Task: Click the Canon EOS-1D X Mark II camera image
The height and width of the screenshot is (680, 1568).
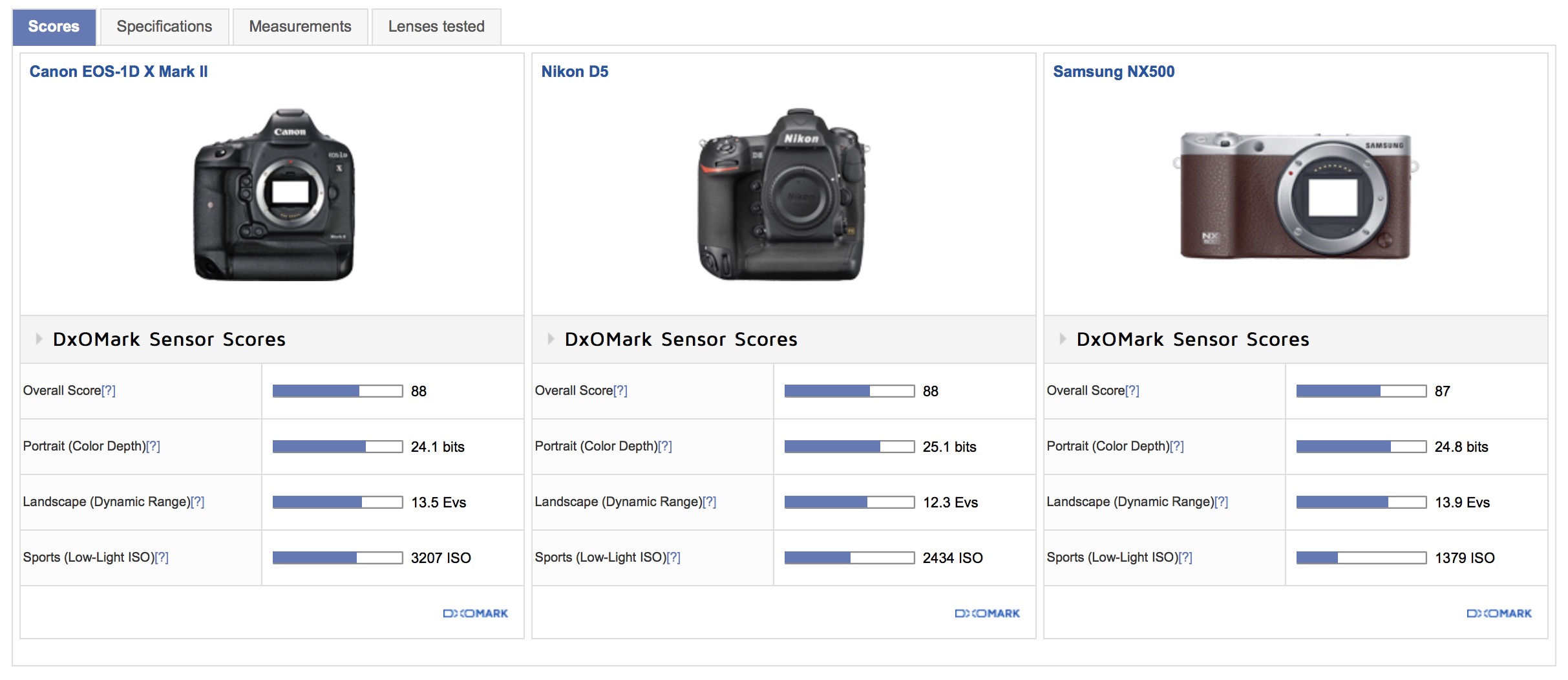Action: [274, 195]
